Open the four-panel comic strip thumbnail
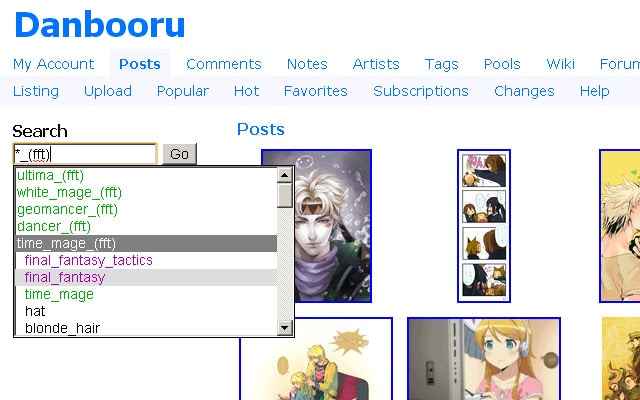640x400 pixels. 484,226
